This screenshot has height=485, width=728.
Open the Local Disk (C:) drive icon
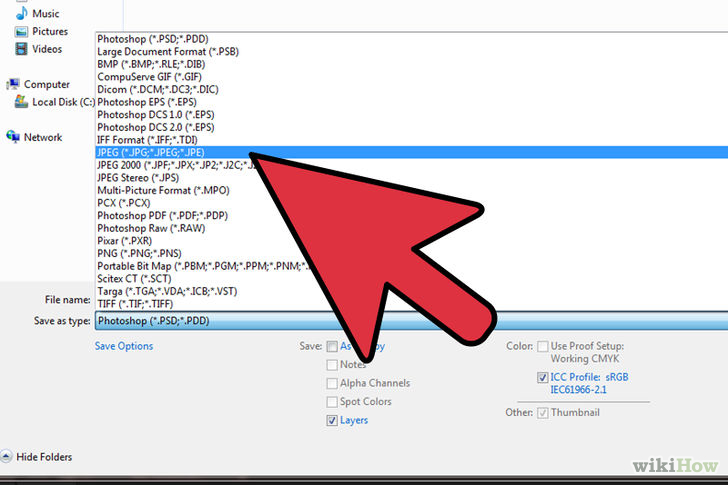(21, 102)
